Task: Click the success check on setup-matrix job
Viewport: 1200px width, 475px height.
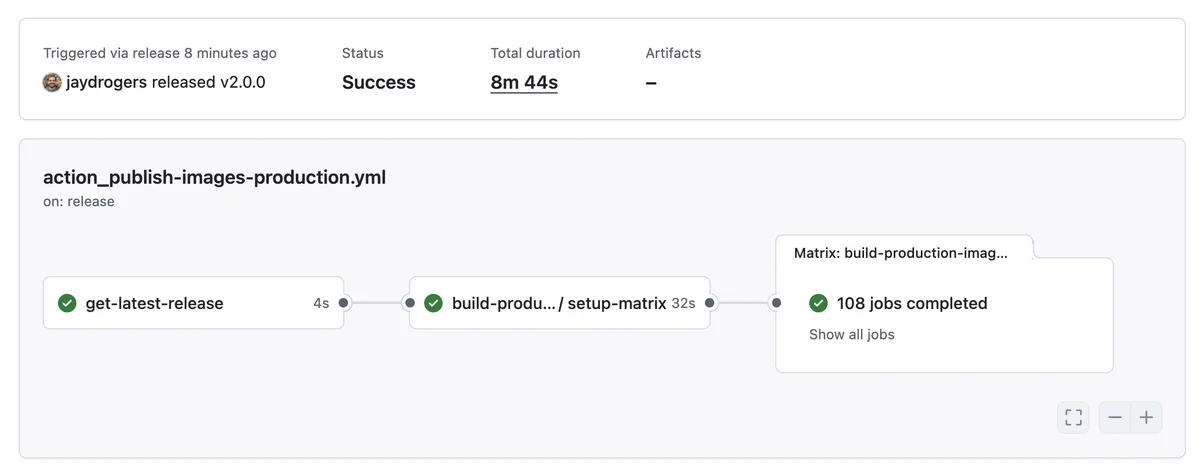Action: (434, 303)
